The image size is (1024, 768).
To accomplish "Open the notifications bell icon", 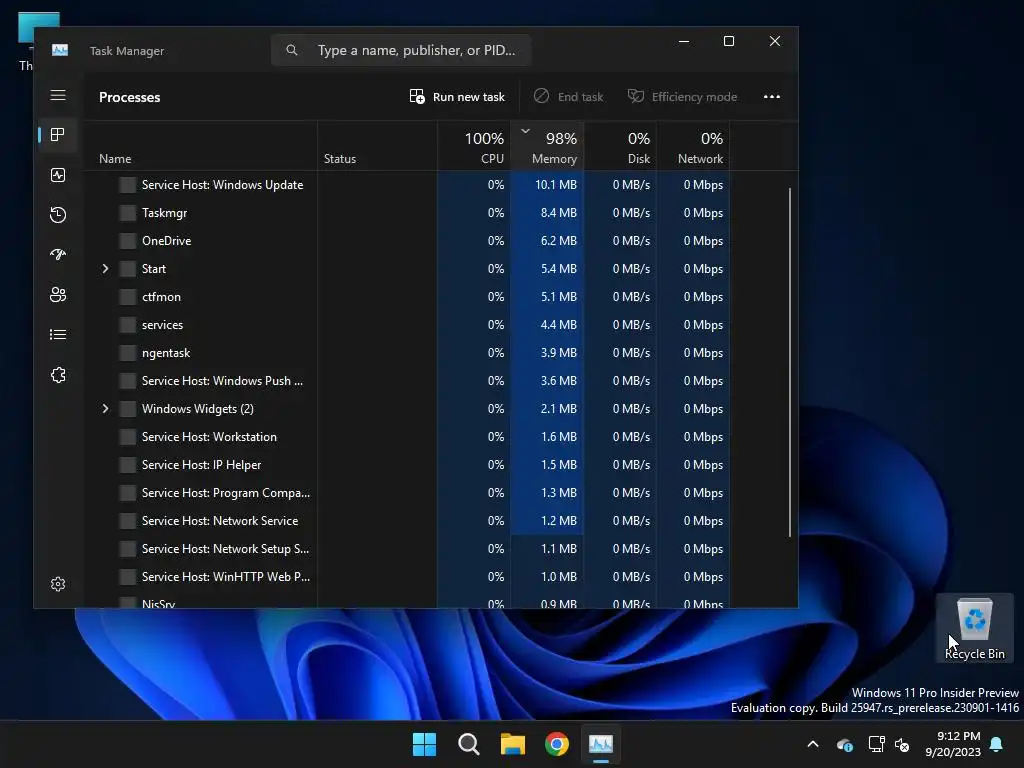I will [x=996, y=744].
